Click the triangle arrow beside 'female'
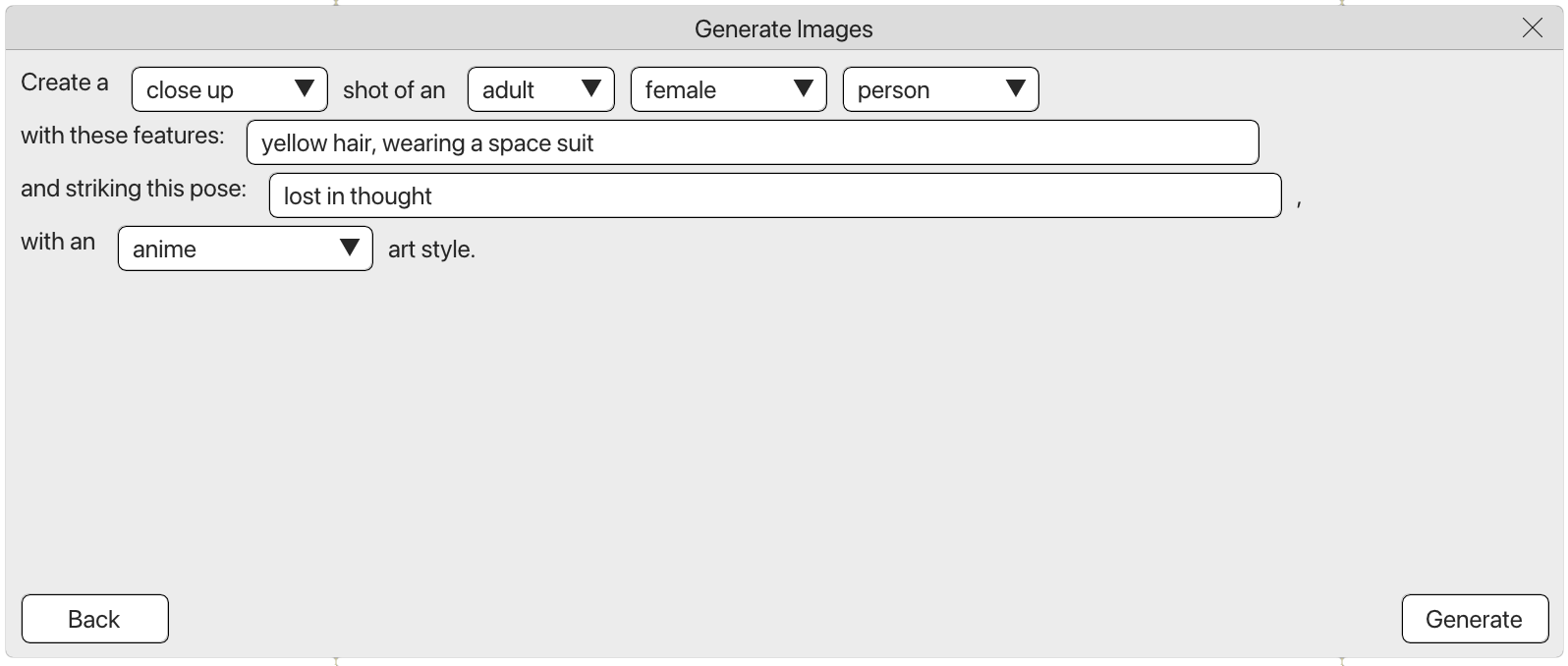The height and width of the screenshot is (666, 1568). pyautogui.click(x=804, y=88)
